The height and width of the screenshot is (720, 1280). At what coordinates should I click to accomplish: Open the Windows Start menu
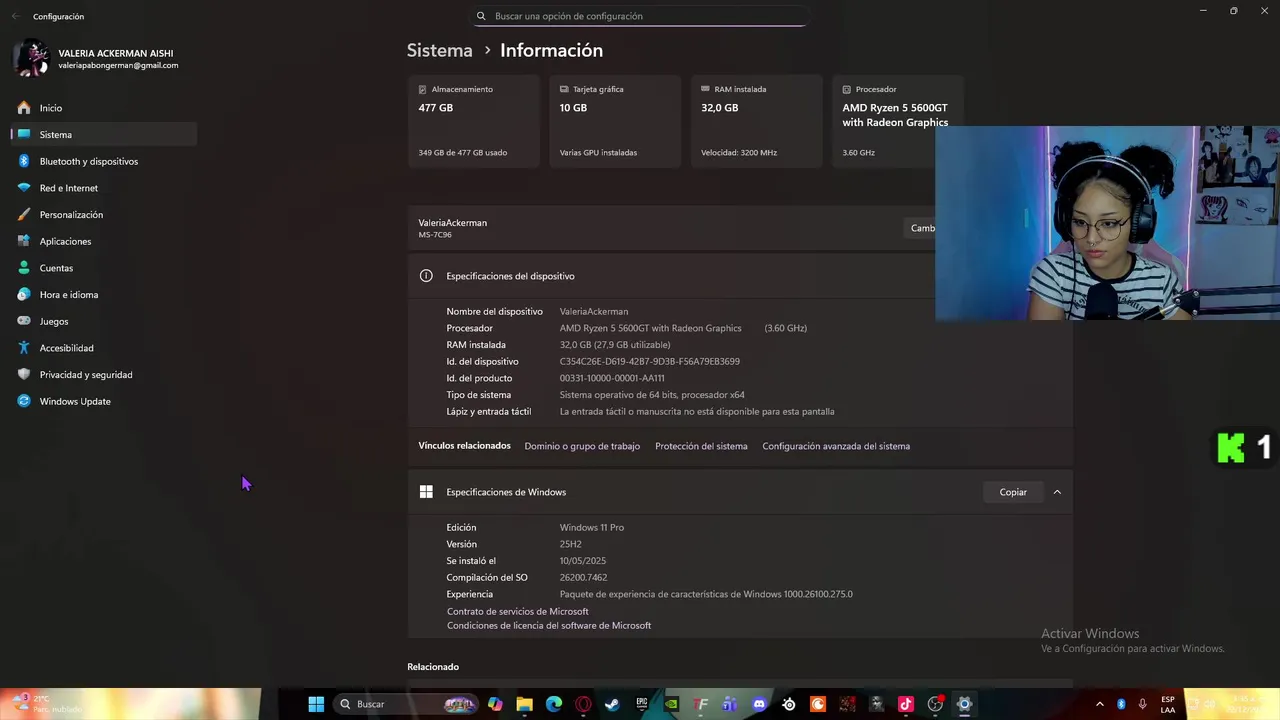[x=316, y=704]
